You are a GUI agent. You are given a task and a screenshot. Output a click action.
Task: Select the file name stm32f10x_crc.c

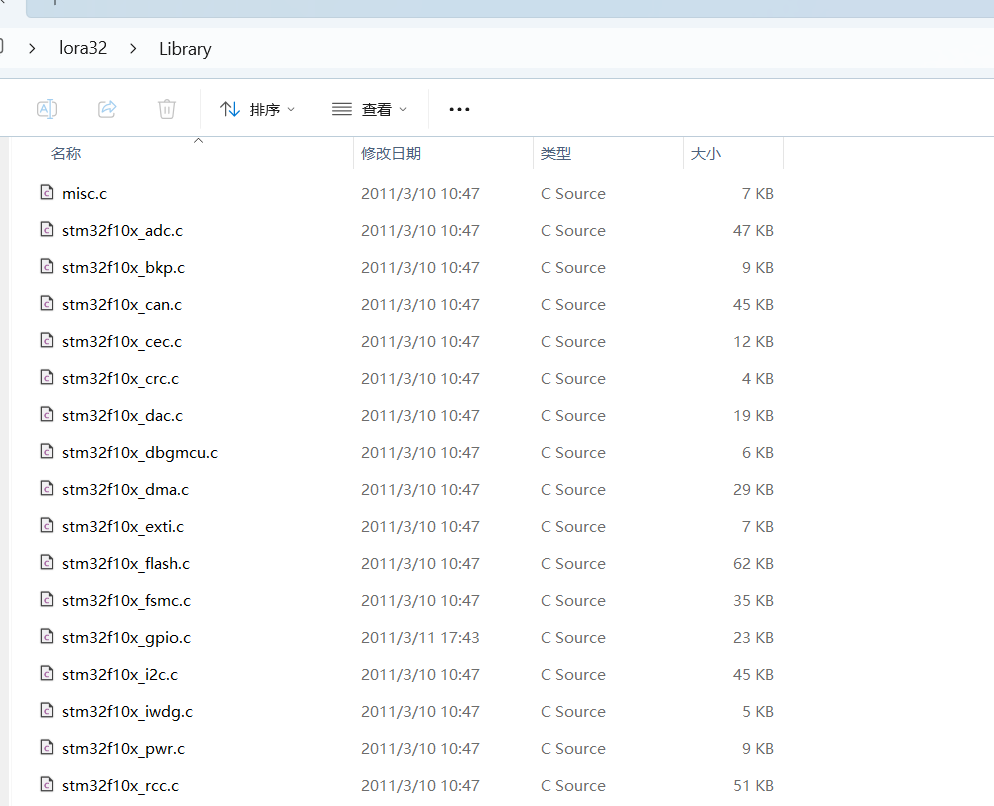120,379
